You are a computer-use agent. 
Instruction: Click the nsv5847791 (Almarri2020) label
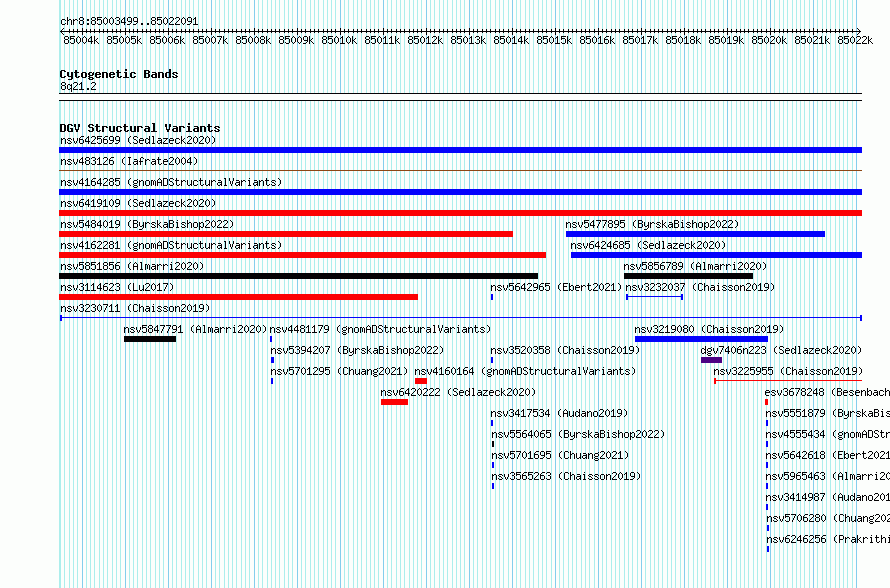point(195,329)
